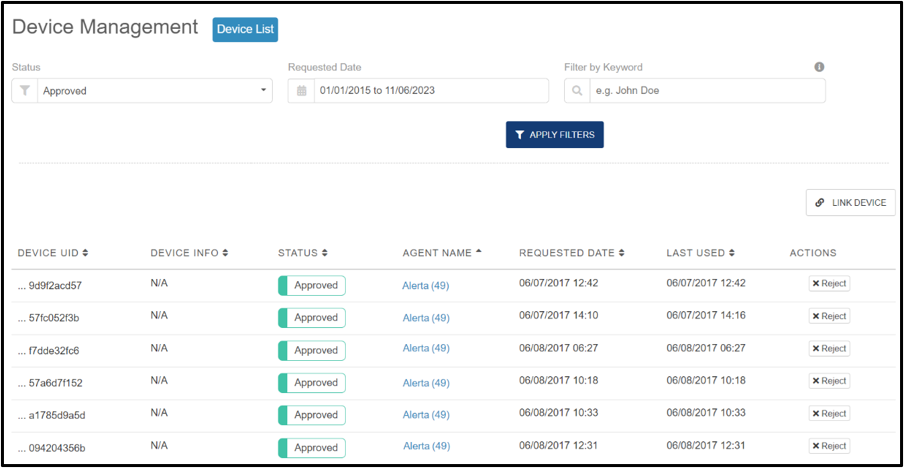Sort by Device Info column arrows

tap(225, 253)
